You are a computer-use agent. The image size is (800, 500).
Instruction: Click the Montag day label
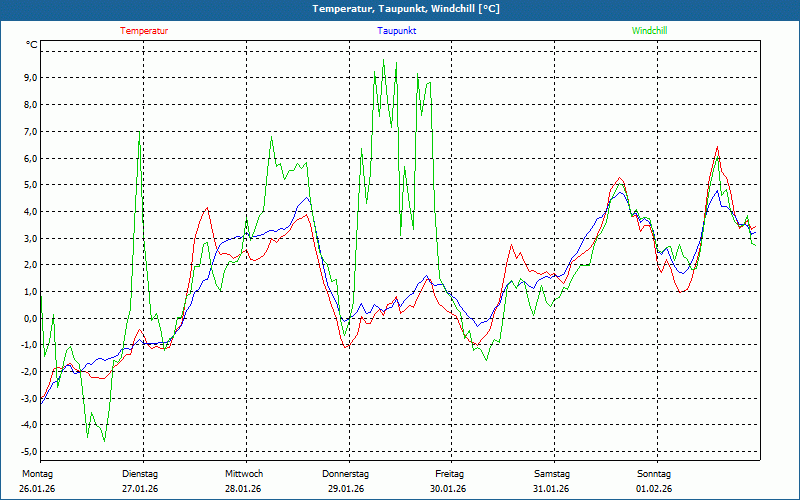coord(35,473)
